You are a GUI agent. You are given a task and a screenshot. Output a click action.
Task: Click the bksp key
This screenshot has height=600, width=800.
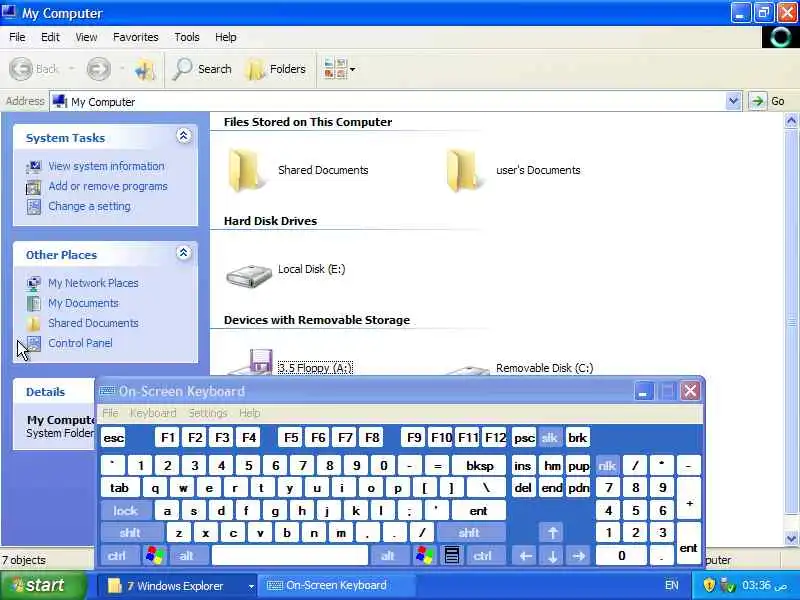click(480, 466)
